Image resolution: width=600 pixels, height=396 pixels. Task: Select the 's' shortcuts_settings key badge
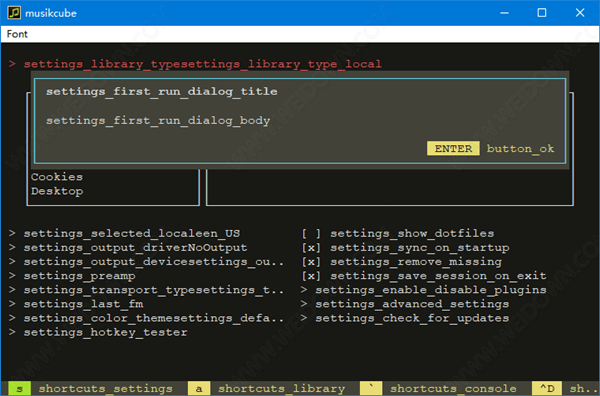[20, 388]
